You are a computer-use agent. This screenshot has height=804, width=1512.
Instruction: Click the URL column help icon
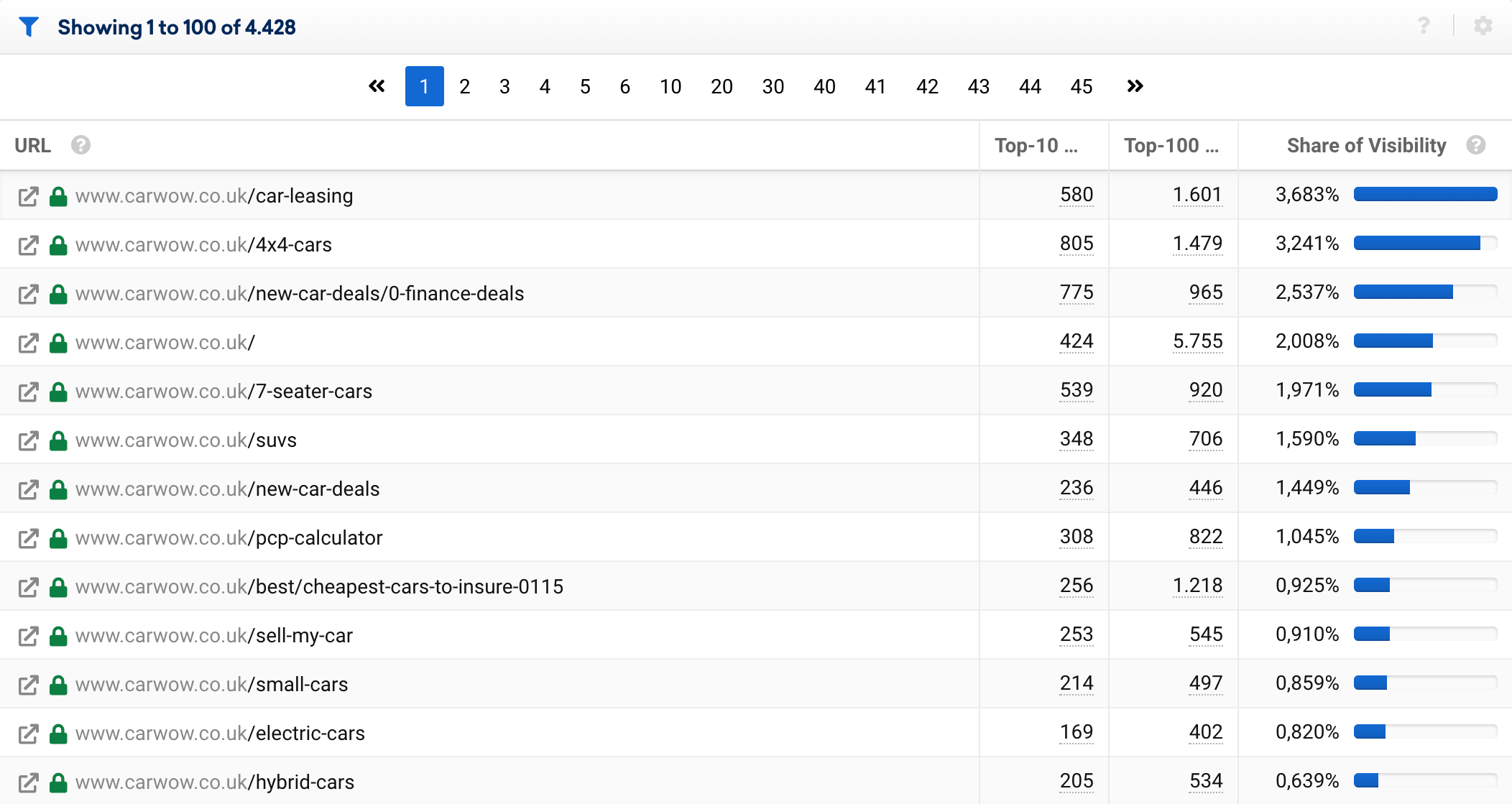(x=81, y=145)
